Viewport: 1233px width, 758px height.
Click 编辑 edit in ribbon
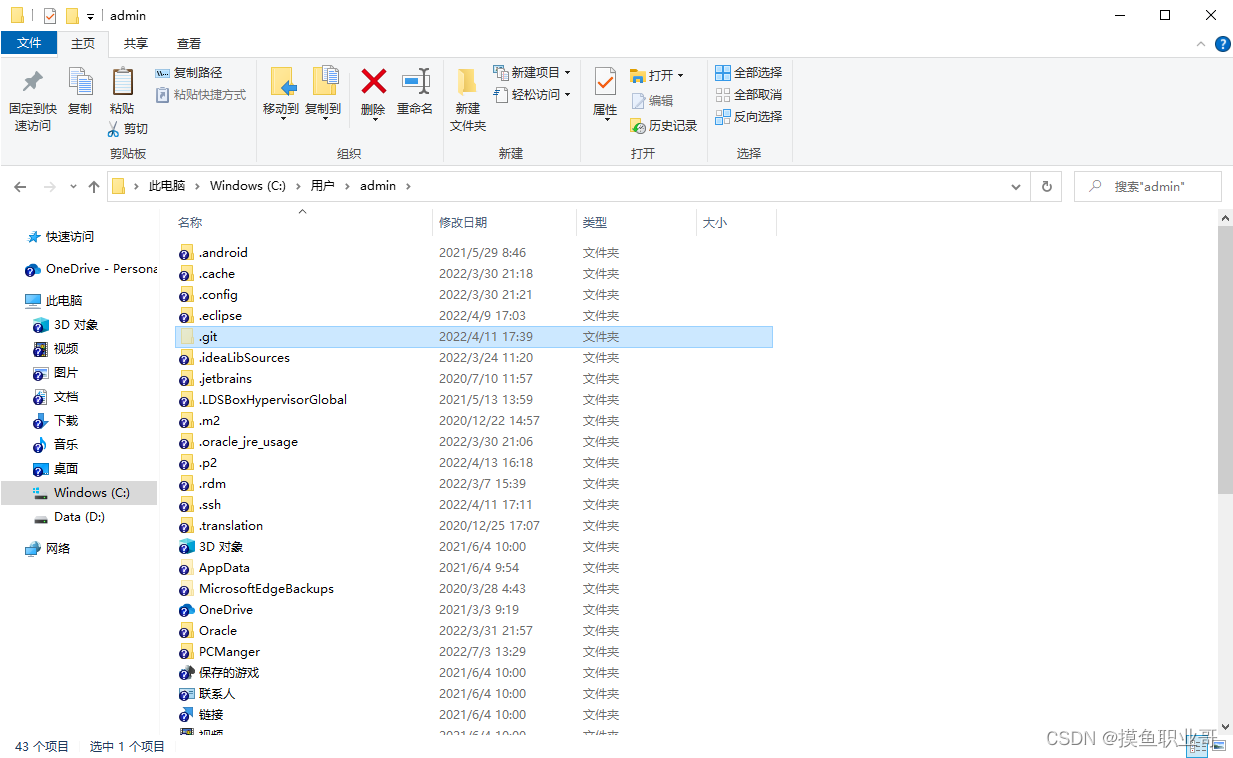coord(652,101)
